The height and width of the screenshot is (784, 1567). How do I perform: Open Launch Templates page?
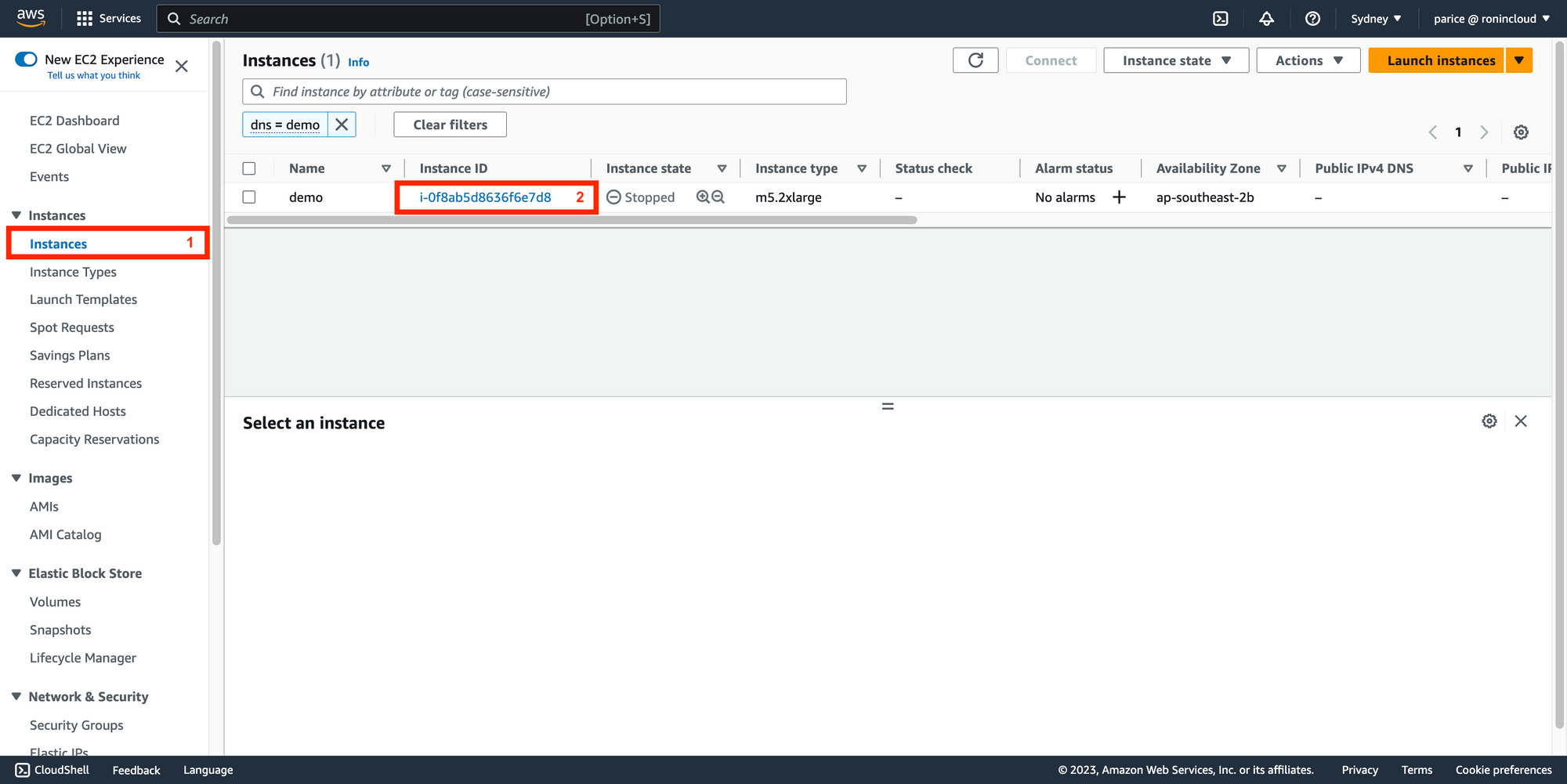tap(83, 299)
